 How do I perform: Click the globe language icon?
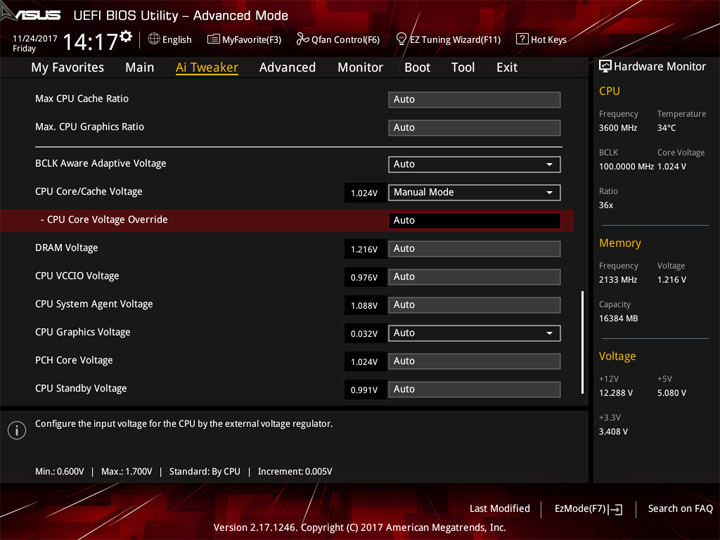[x=154, y=39]
